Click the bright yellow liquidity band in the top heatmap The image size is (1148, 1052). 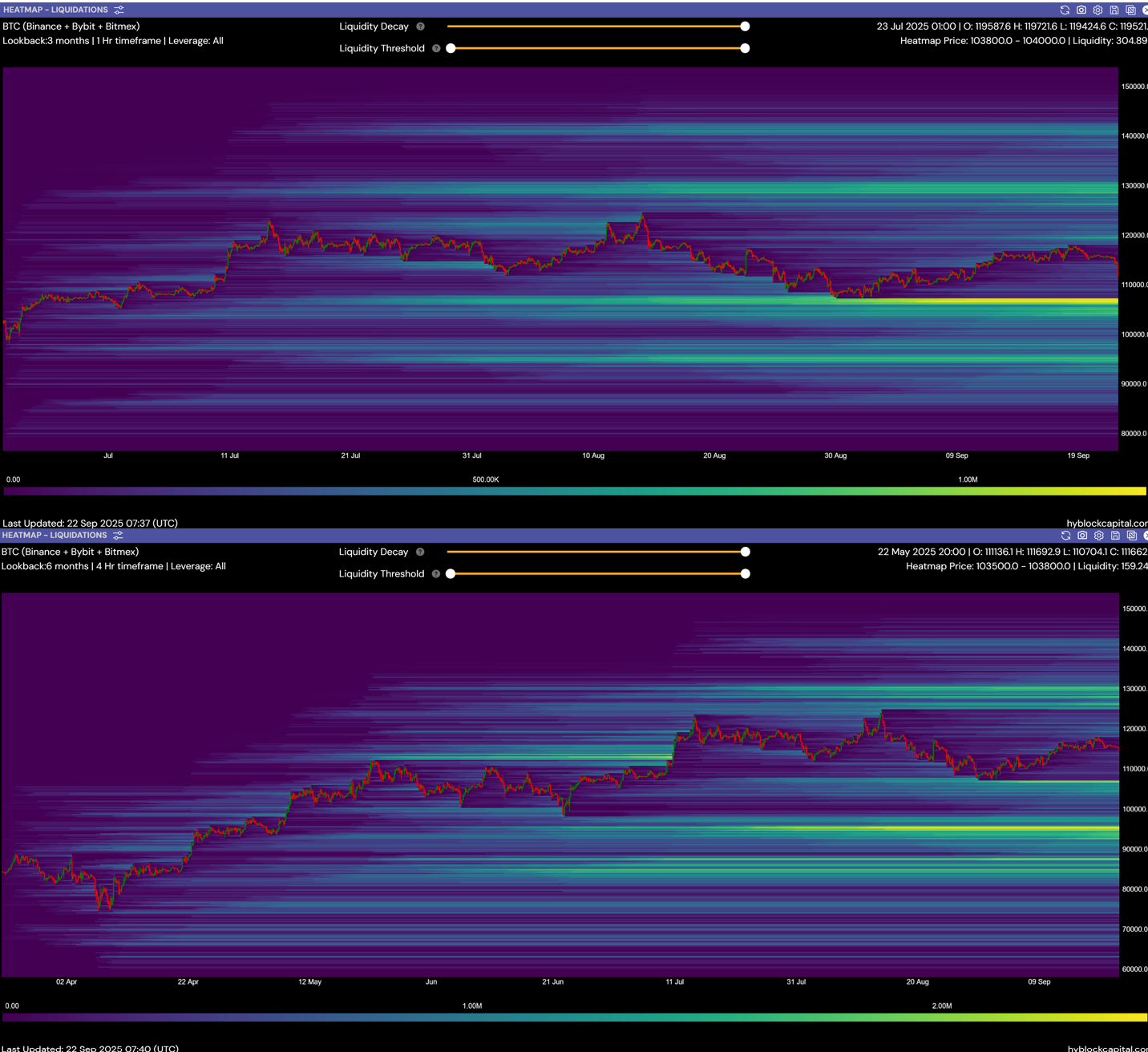click(x=1002, y=301)
